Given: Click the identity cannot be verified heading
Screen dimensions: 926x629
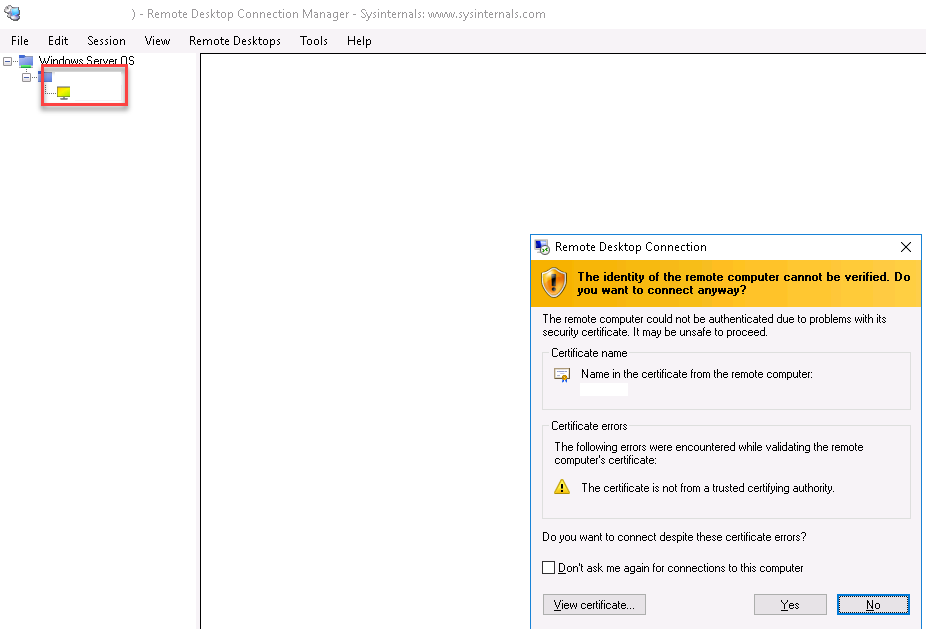Looking at the screenshot, I should point(744,283).
